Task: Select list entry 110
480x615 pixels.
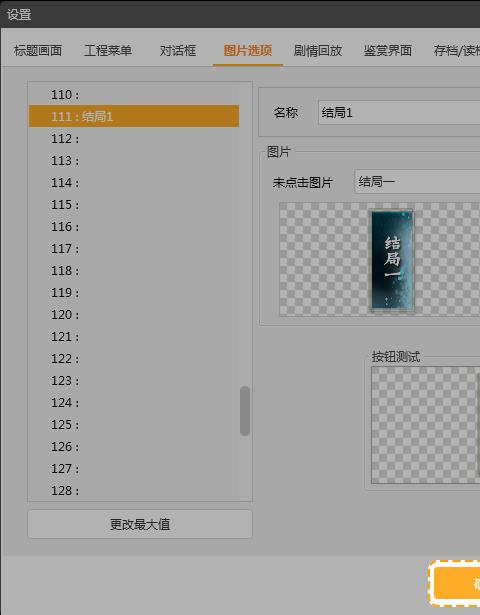Action: coord(134,95)
